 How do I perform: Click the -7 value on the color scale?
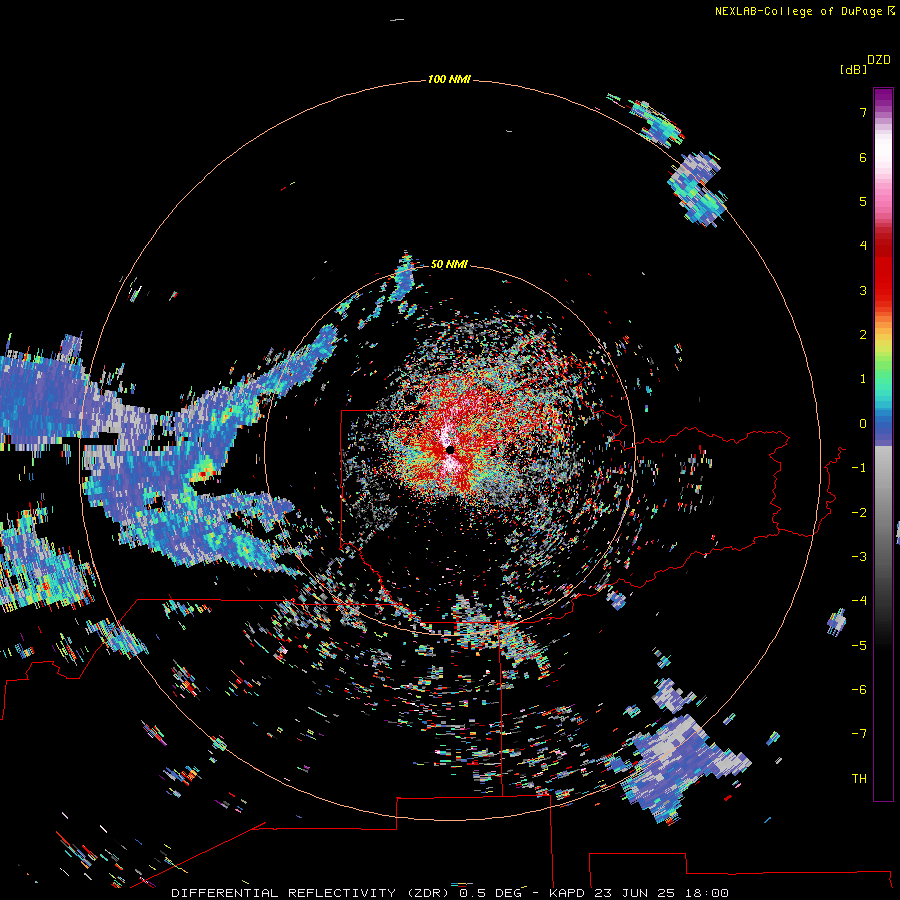pyautogui.click(x=859, y=734)
